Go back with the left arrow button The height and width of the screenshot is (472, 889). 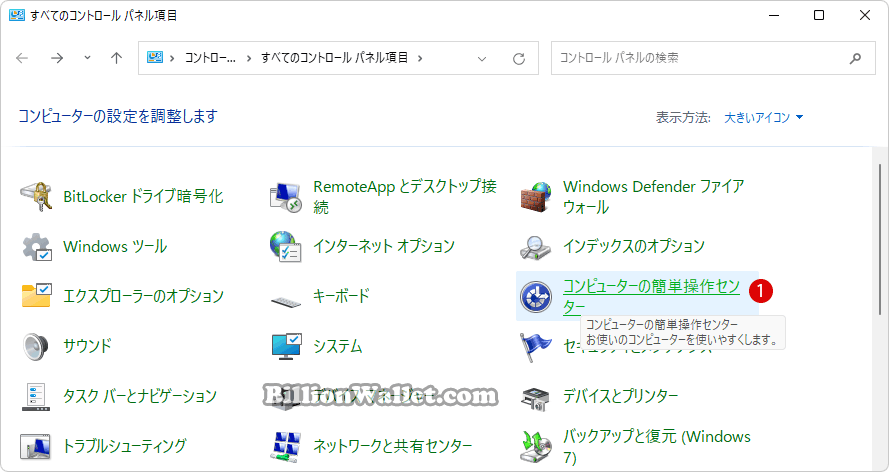(x=22, y=58)
